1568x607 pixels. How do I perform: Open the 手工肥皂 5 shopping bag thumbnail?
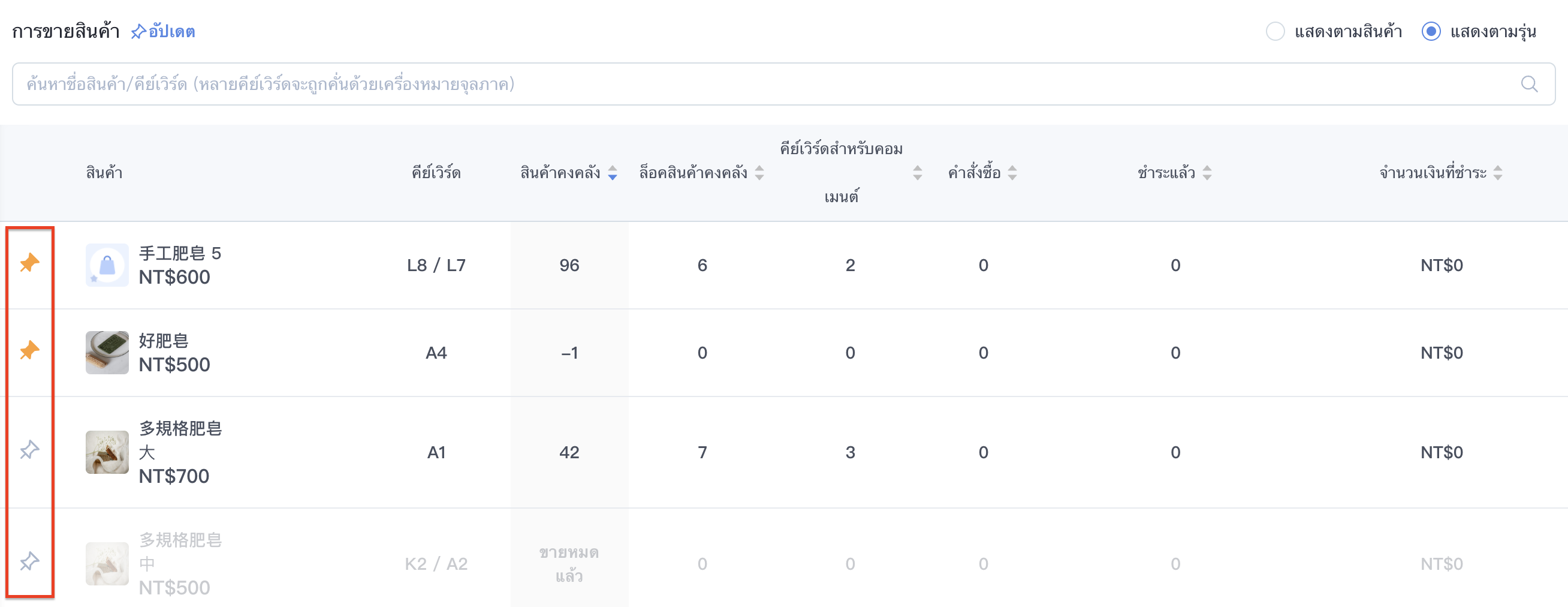(107, 265)
